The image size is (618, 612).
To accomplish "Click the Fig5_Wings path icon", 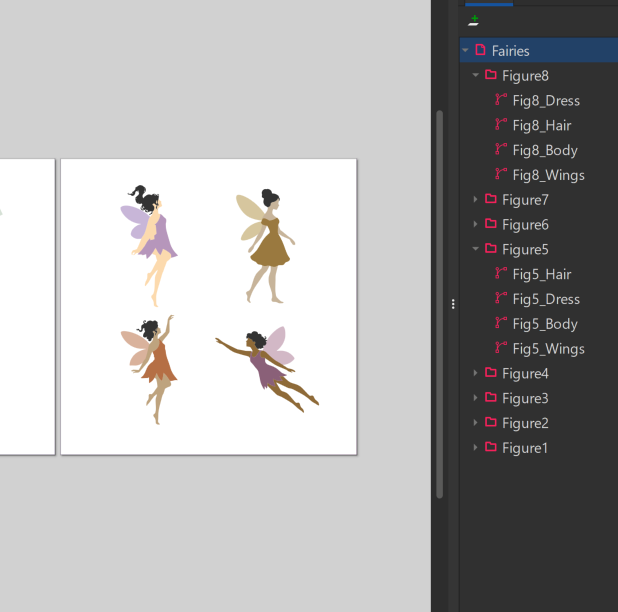I will pos(501,348).
